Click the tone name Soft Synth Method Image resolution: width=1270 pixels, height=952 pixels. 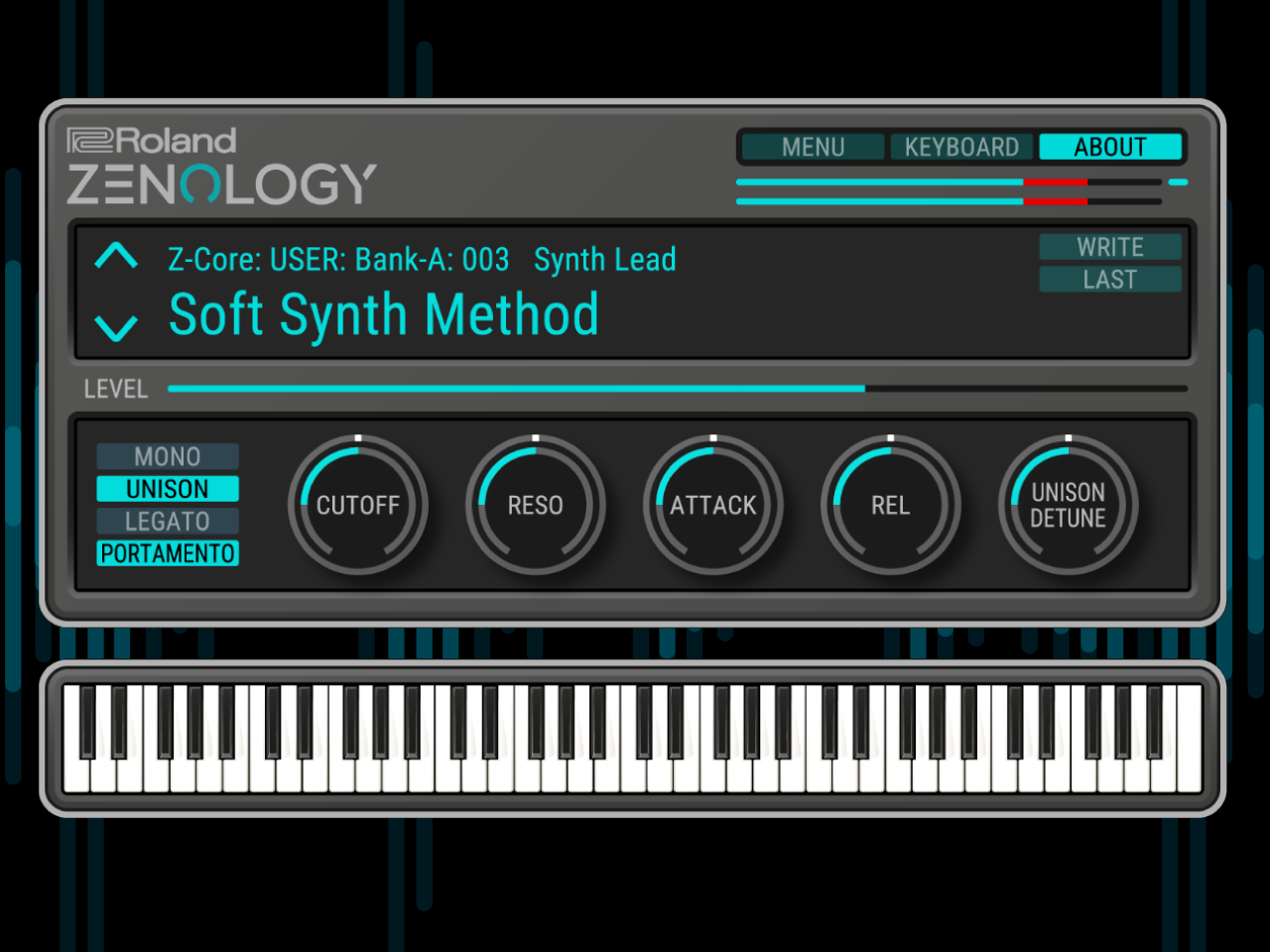click(x=384, y=315)
